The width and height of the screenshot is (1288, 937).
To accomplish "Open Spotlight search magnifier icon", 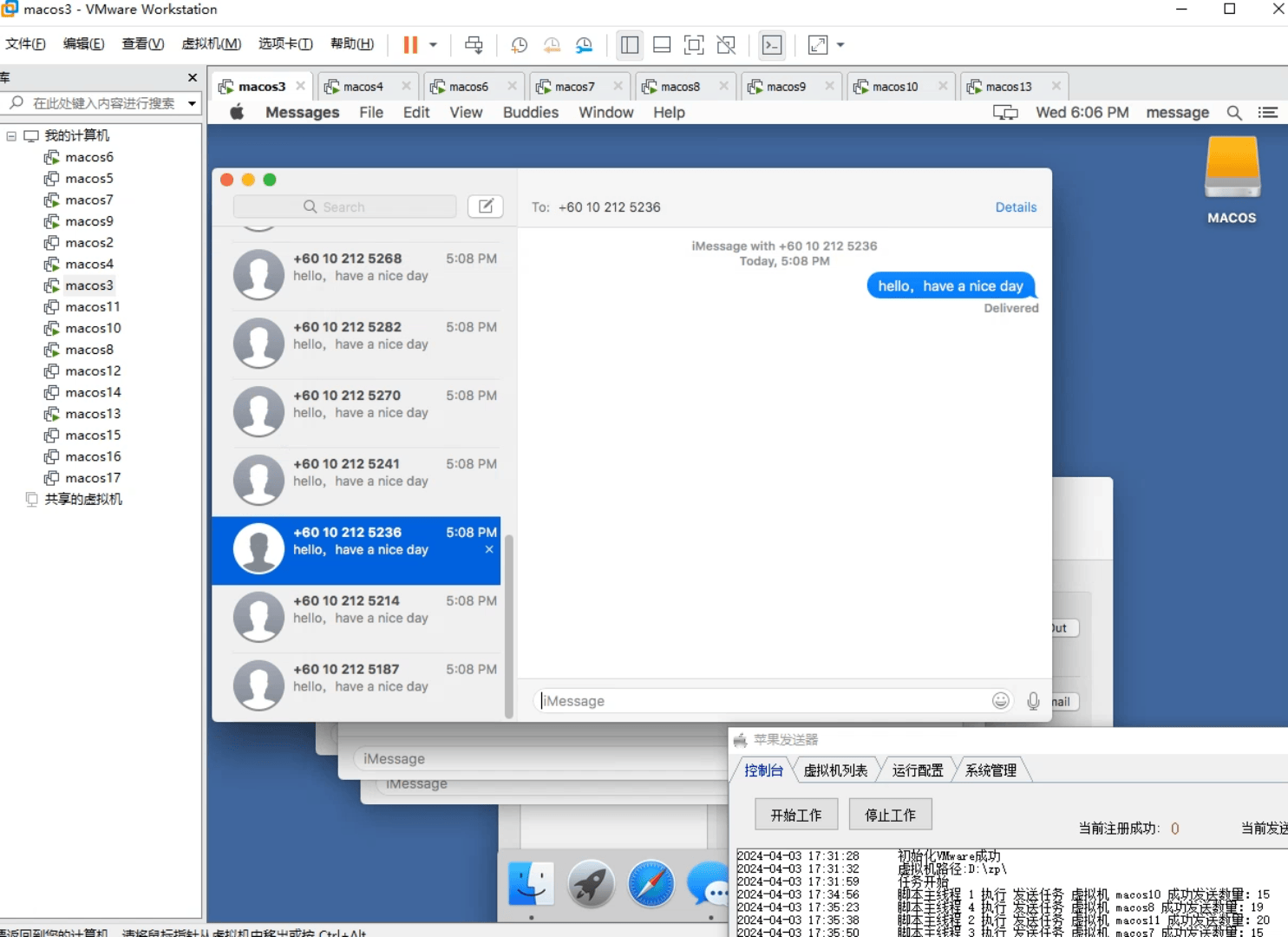I will tap(1234, 113).
